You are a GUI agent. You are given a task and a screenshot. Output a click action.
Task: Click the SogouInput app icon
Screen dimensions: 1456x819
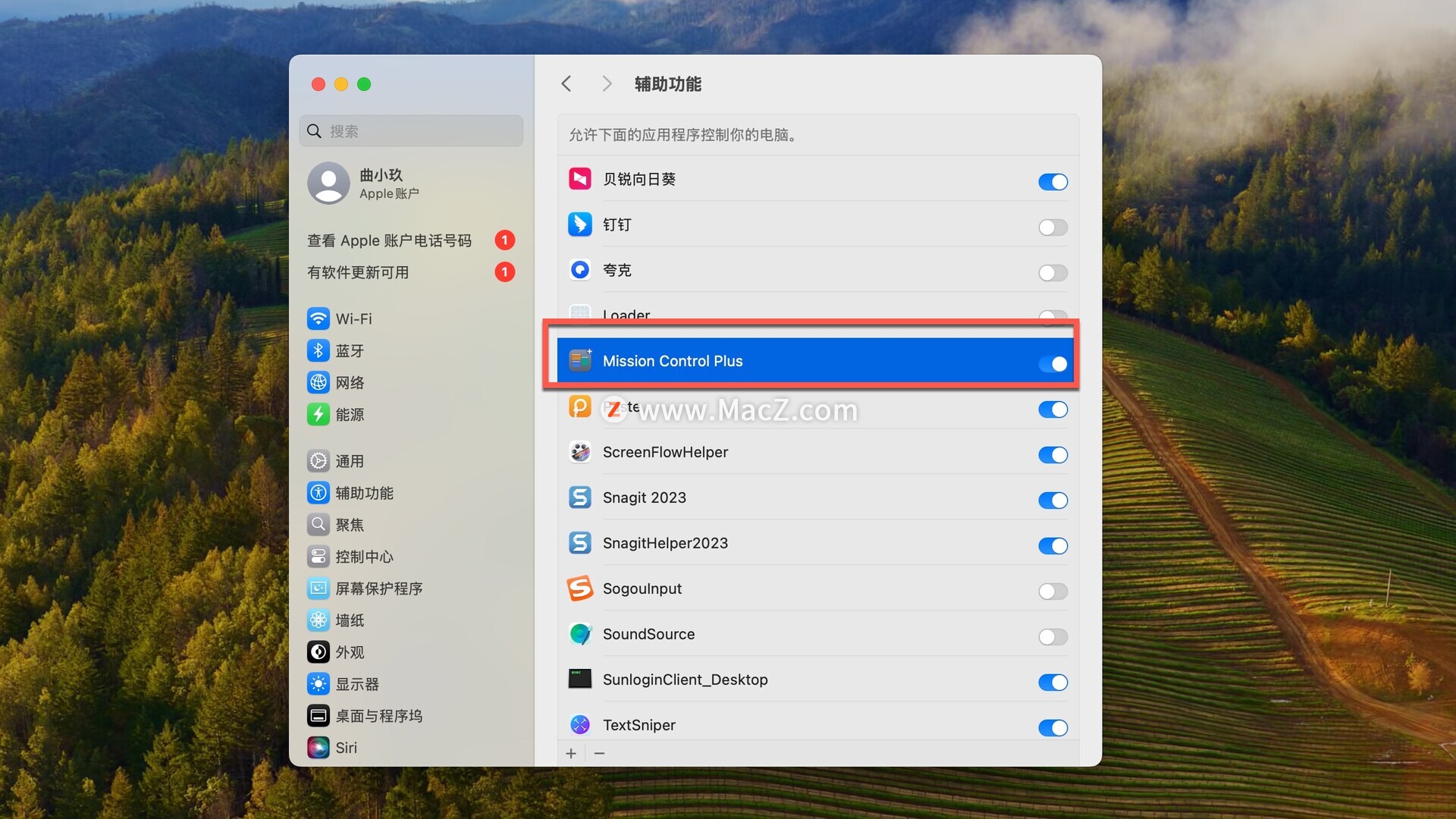click(580, 588)
